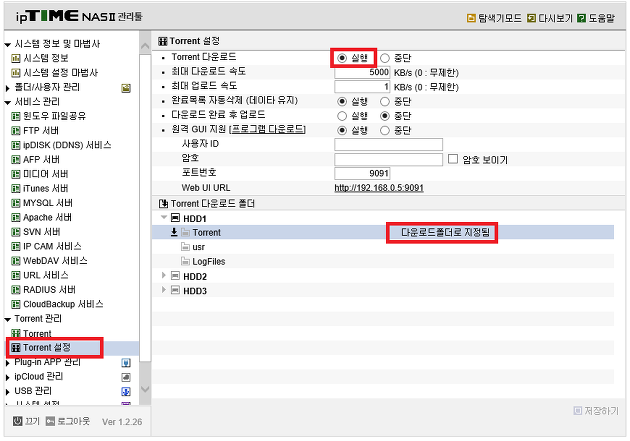Open the 도움말 help icon
Screen dimensions: 630x441
(x=581, y=18)
